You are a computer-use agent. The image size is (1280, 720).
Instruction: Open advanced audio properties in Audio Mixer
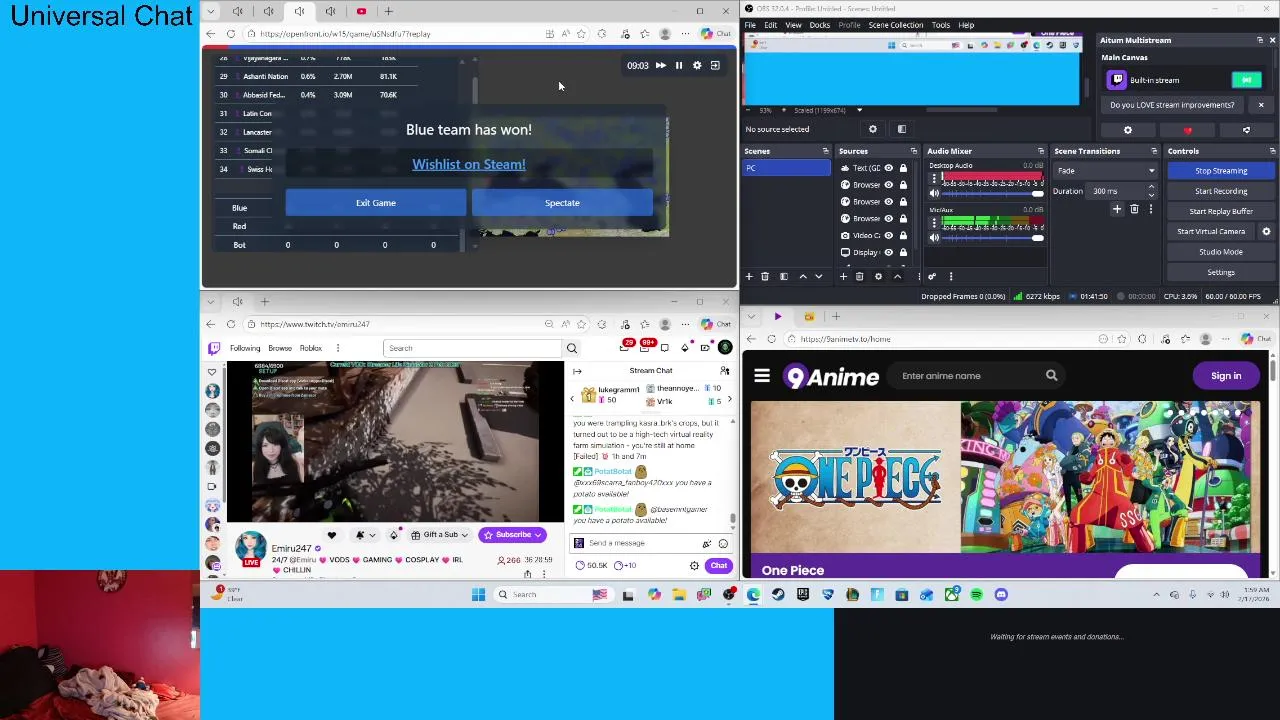(932, 277)
